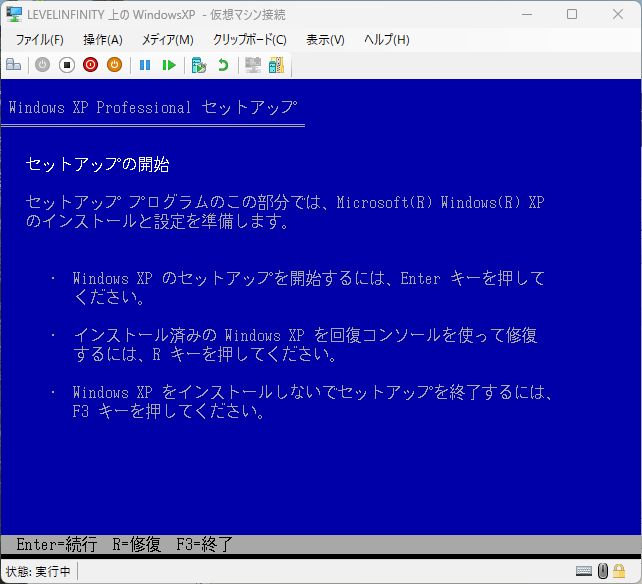Screen dimensions: 642x584
Task: Click the last toolbar icon right of the enhanced session icon
Action: [276, 65]
